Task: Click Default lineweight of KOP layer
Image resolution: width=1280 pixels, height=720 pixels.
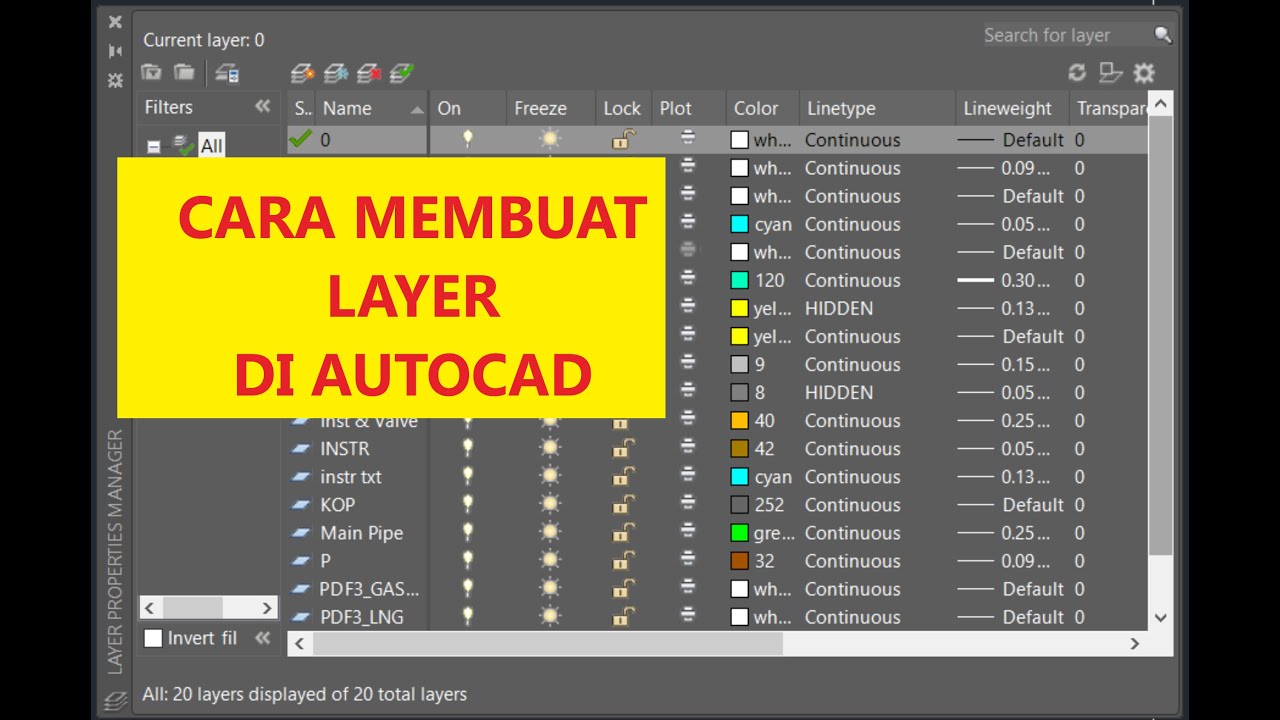Action: point(1034,505)
